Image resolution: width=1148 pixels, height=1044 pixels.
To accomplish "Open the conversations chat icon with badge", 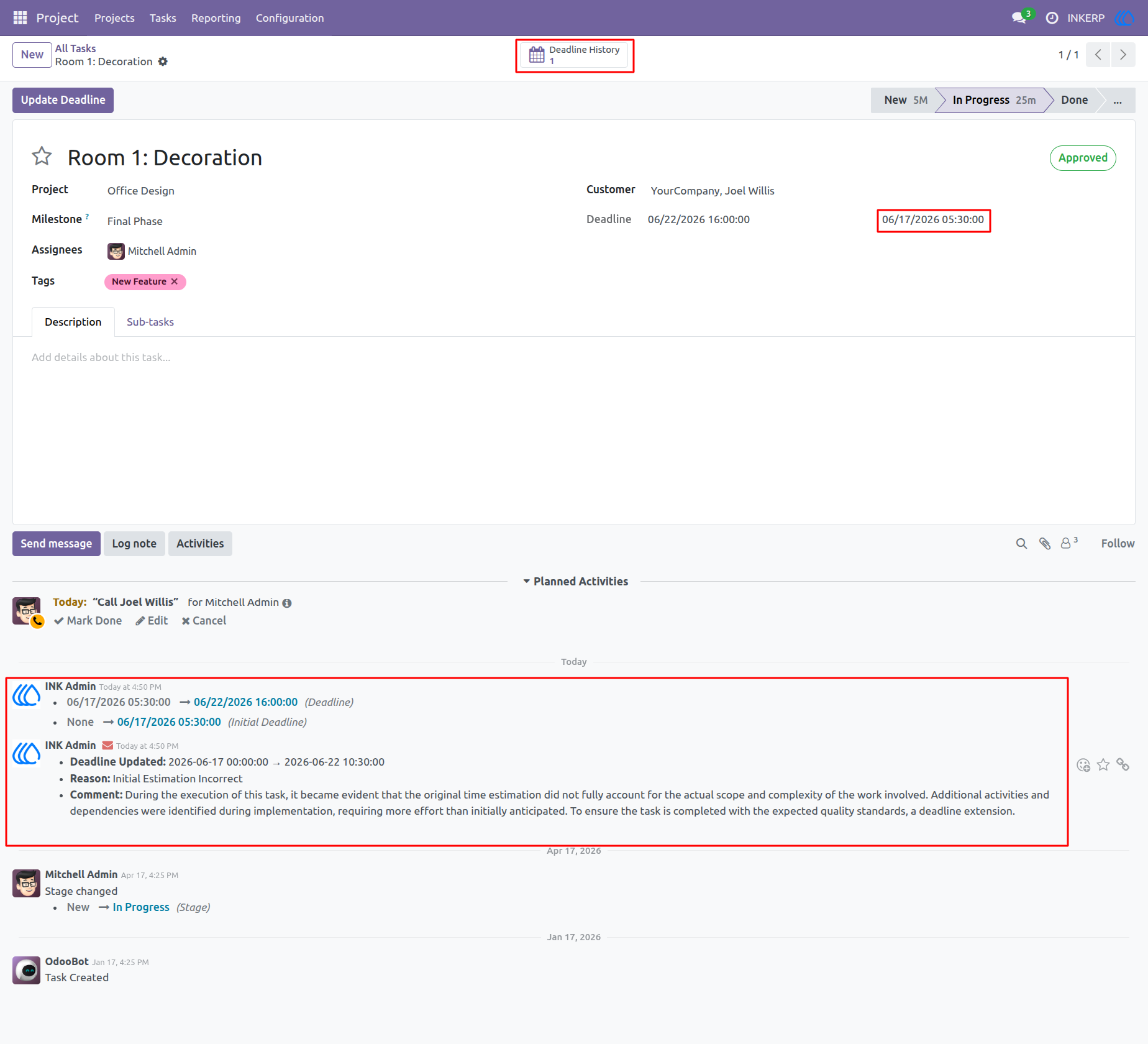I will coord(1020,17).
